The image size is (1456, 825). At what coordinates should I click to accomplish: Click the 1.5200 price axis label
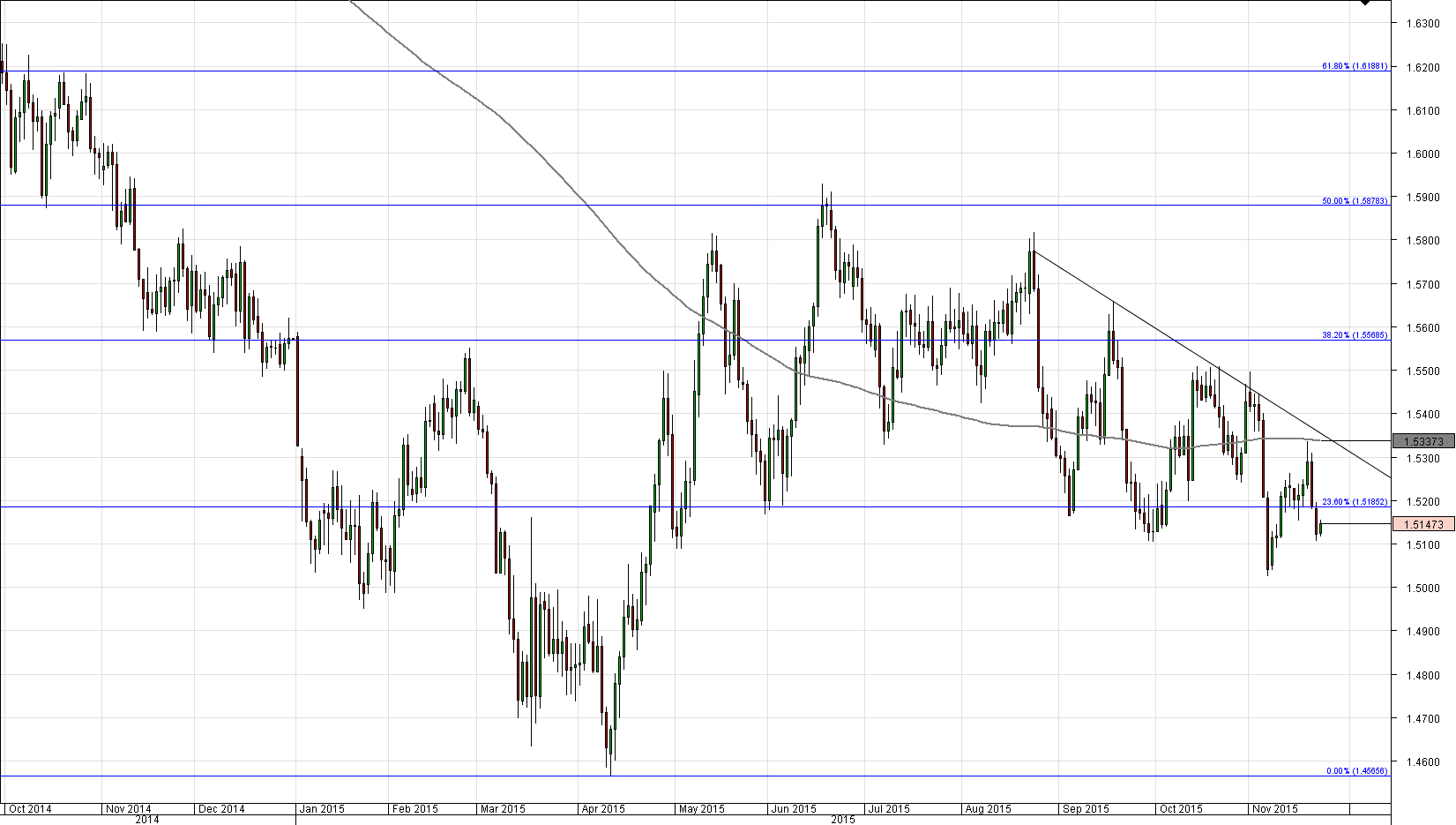(1422, 502)
